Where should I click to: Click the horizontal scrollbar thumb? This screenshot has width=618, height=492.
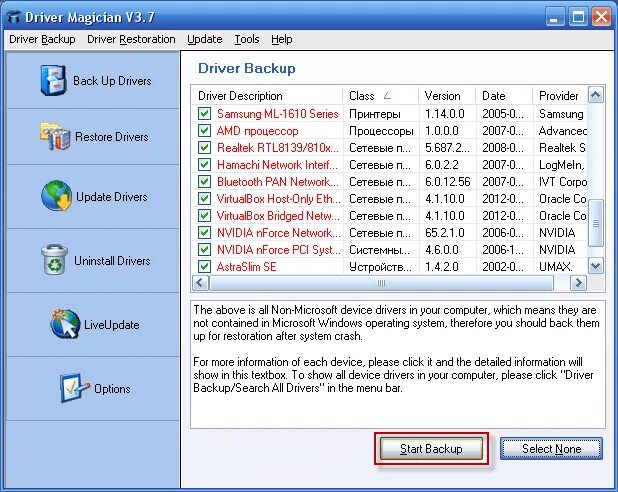coord(381,283)
